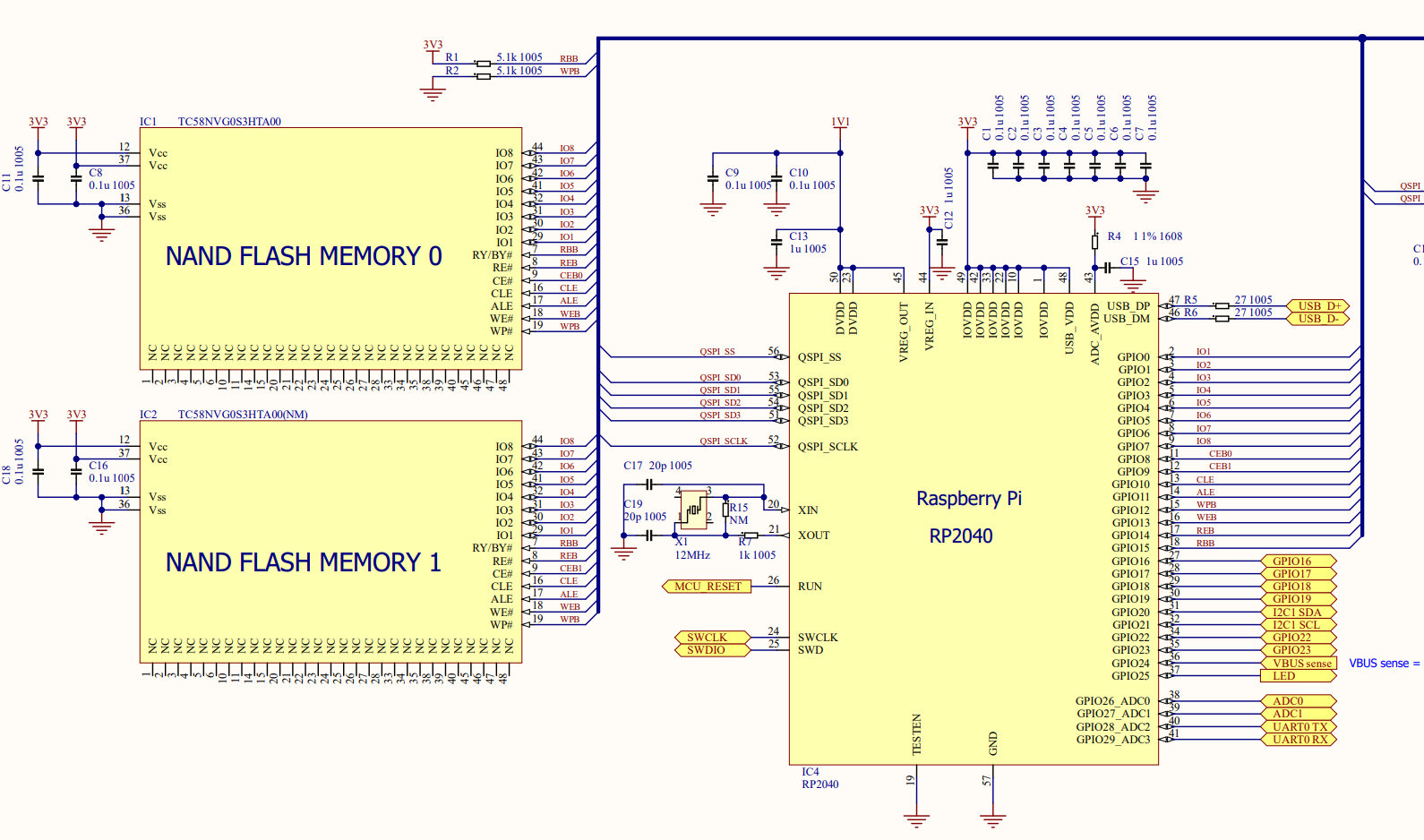Select the SWDIO port
The width and height of the screenshot is (1424, 840).
click(x=713, y=650)
